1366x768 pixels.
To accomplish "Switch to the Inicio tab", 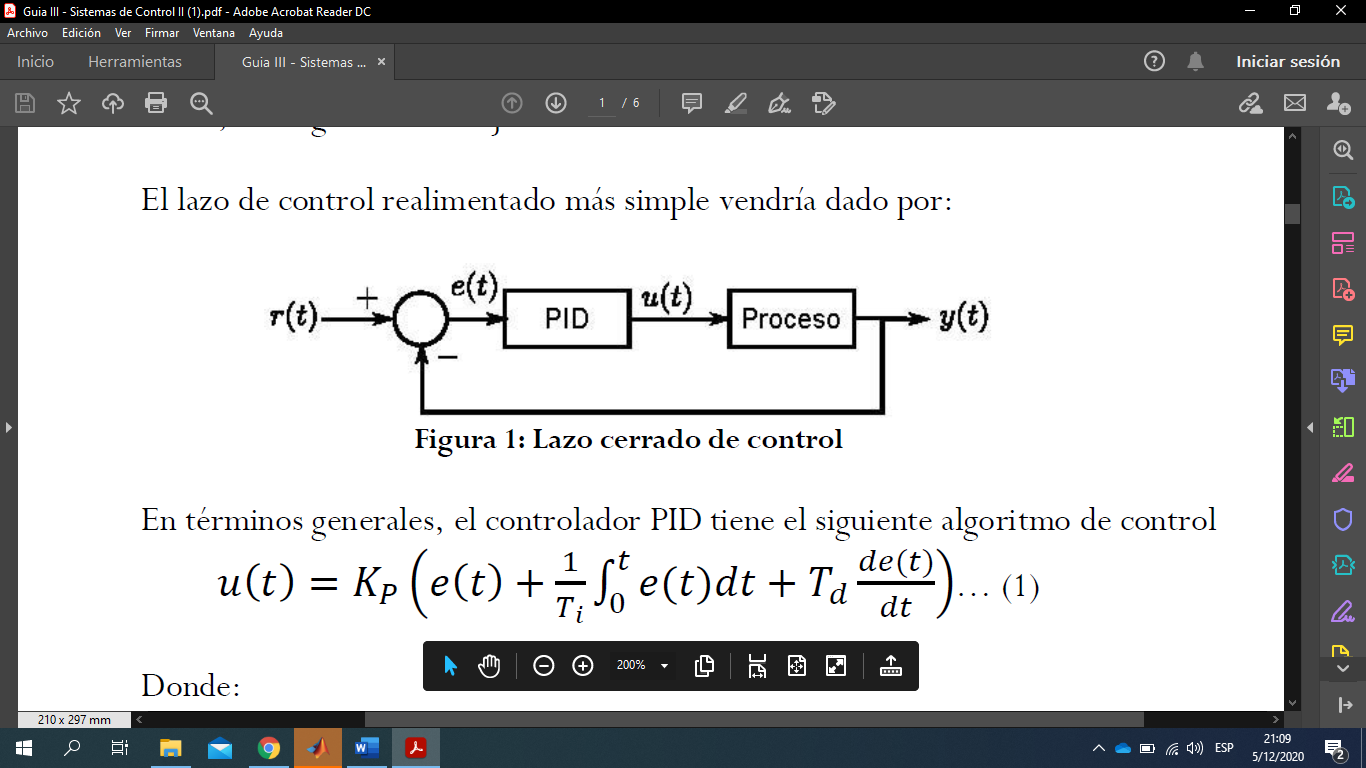I will (35, 61).
